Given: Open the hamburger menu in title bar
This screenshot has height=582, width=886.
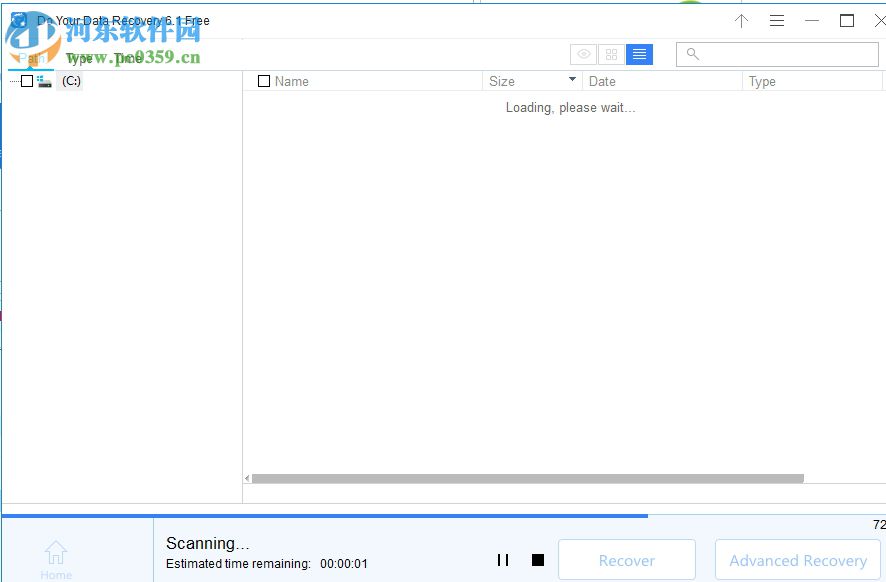Looking at the screenshot, I should [777, 20].
